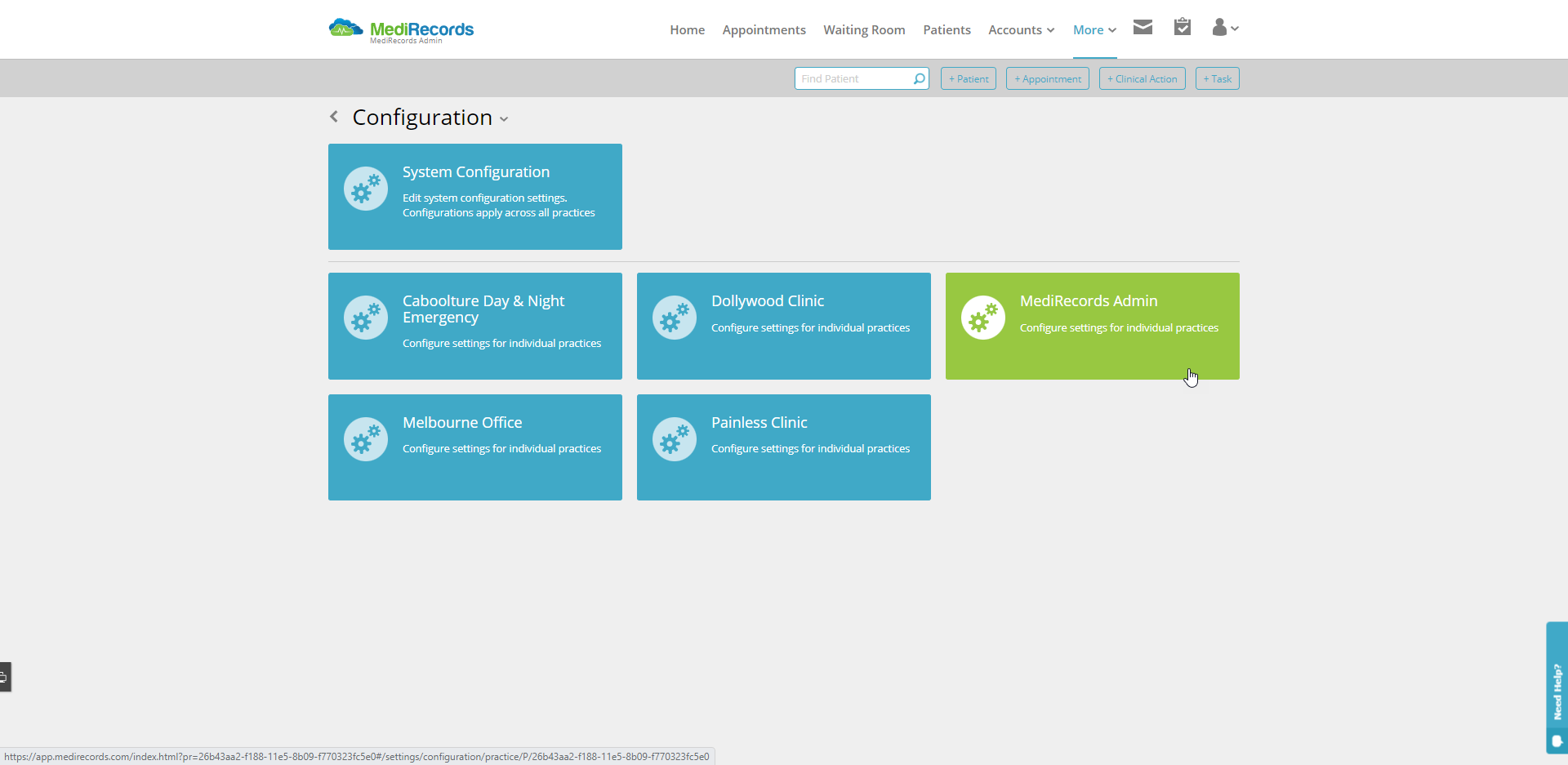1568x765 pixels.
Task: Open the Waiting Room page
Action: pos(864,30)
